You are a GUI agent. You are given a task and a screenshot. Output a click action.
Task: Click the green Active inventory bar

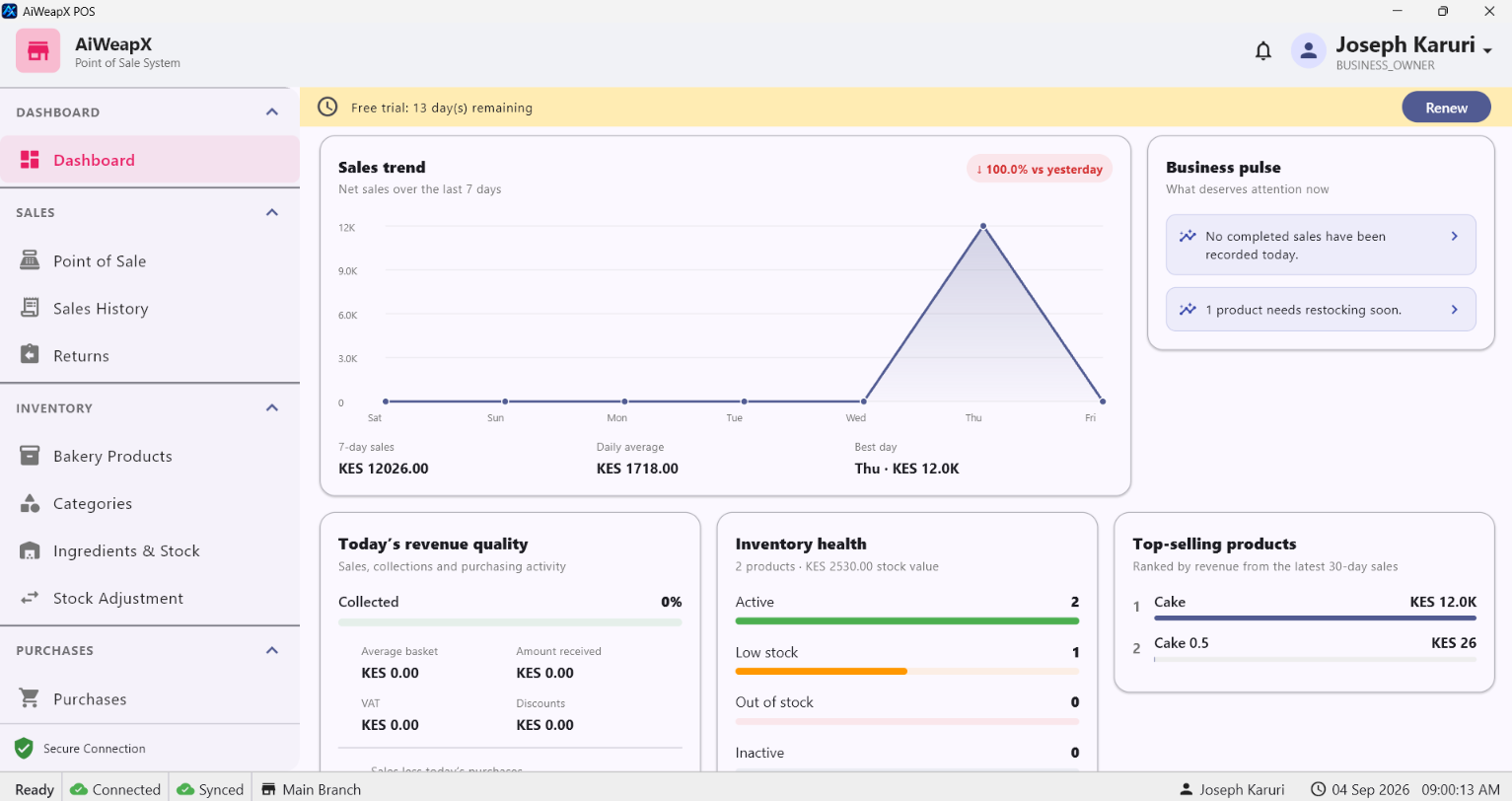point(907,621)
